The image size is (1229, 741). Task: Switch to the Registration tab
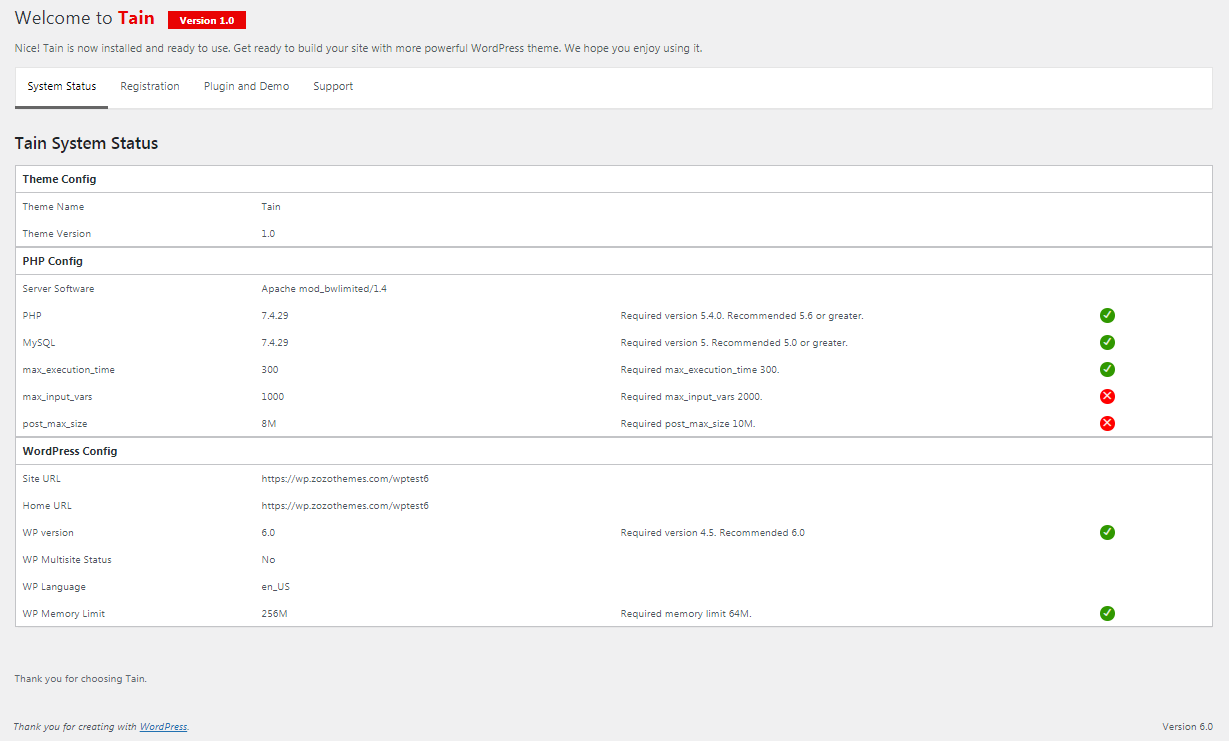click(x=150, y=87)
